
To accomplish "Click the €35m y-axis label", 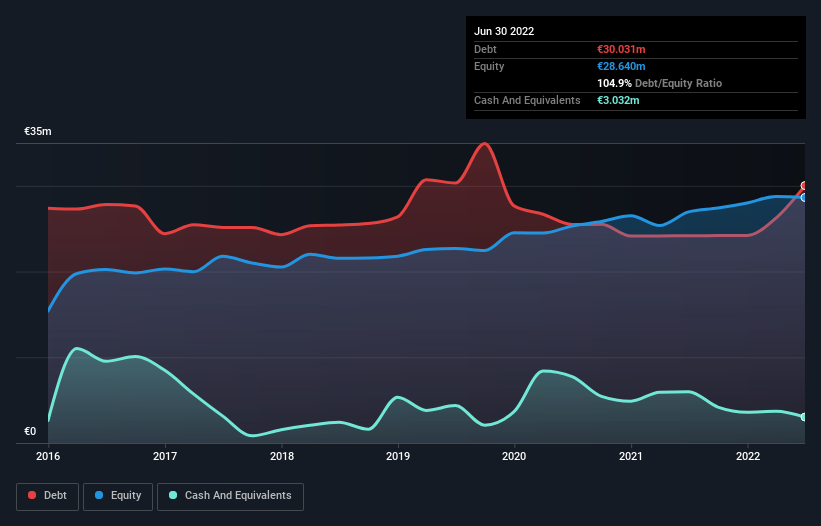I will [x=38, y=131].
